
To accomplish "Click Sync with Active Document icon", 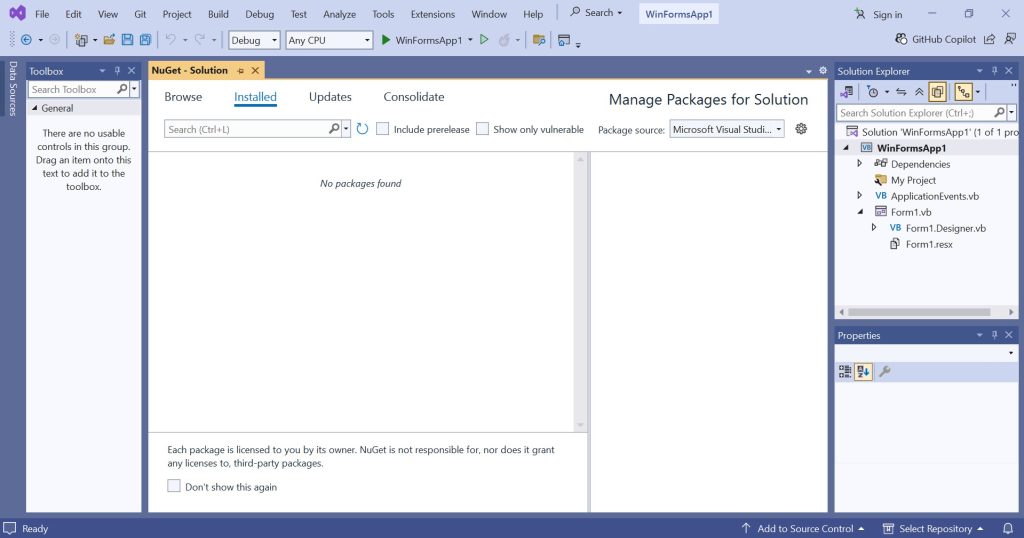I will click(x=901, y=92).
